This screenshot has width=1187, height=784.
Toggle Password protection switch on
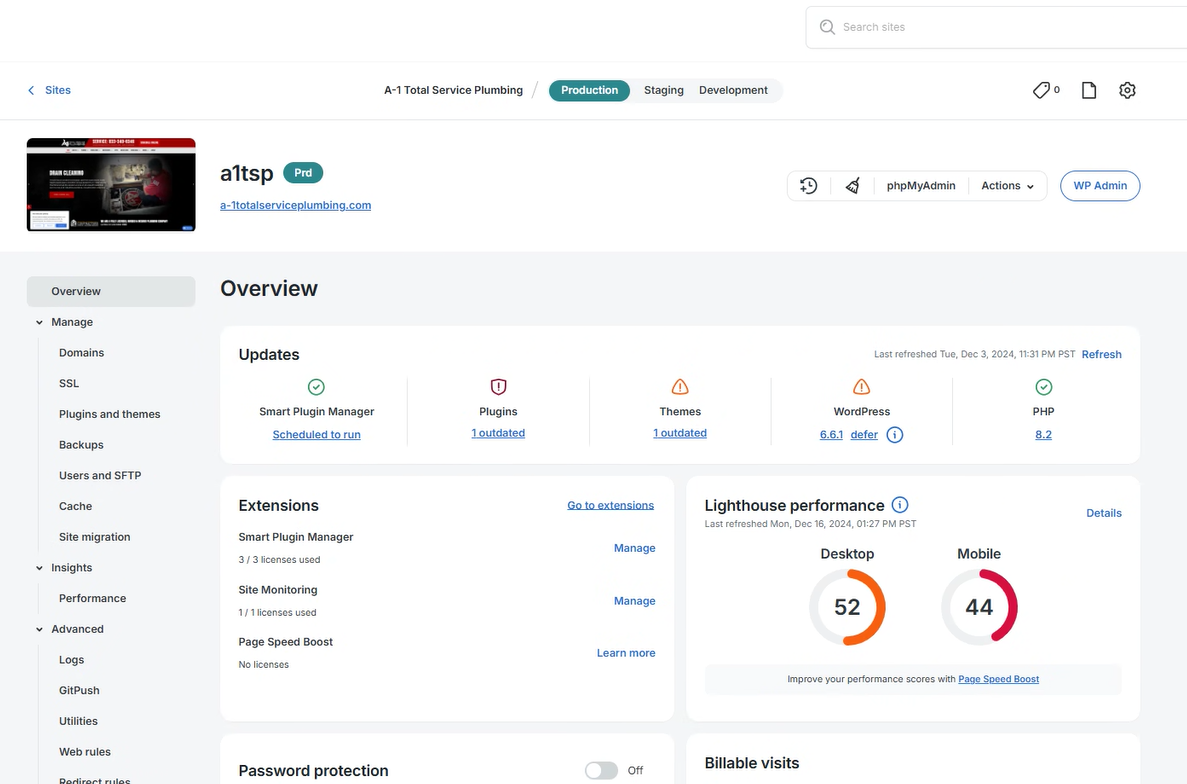coord(601,770)
